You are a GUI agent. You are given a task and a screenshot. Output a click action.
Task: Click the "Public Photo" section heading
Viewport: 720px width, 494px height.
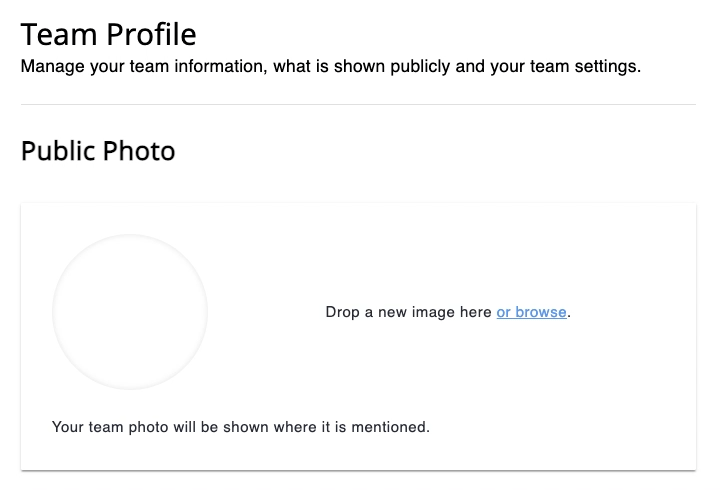pos(98,151)
